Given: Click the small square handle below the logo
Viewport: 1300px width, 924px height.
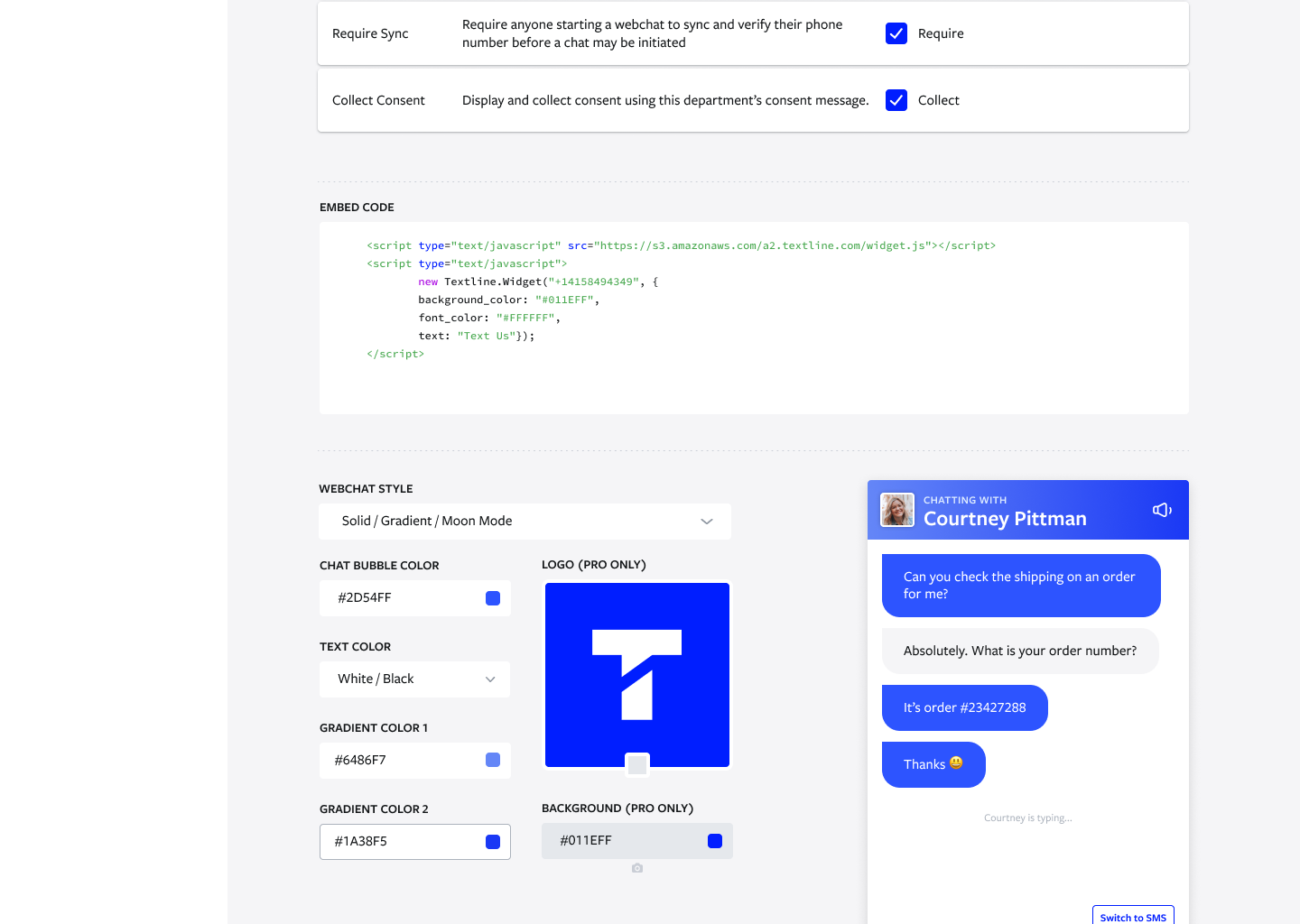Looking at the screenshot, I should [637, 765].
